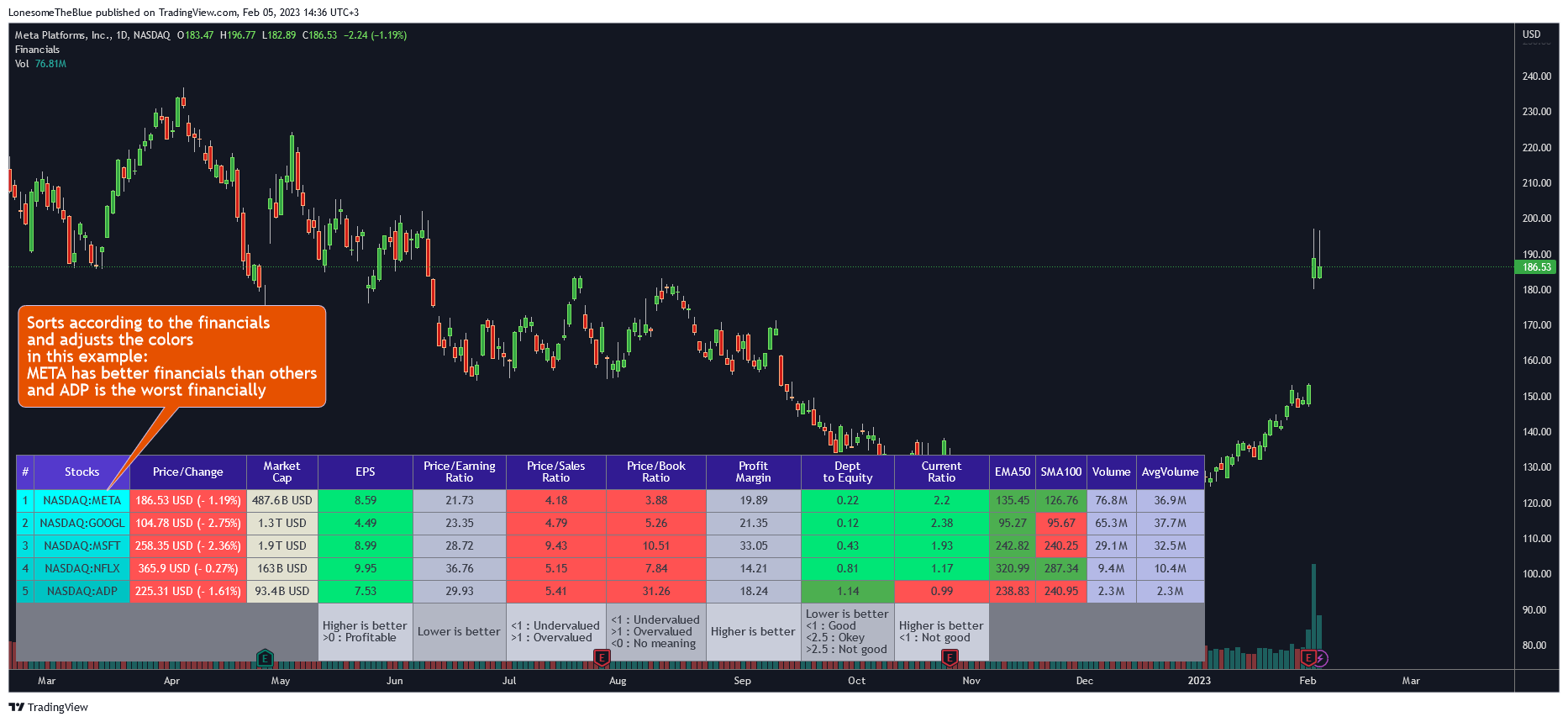The width and height of the screenshot is (1568, 722).
Task: Click the 100.00 label on price axis
Action: point(1537,574)
